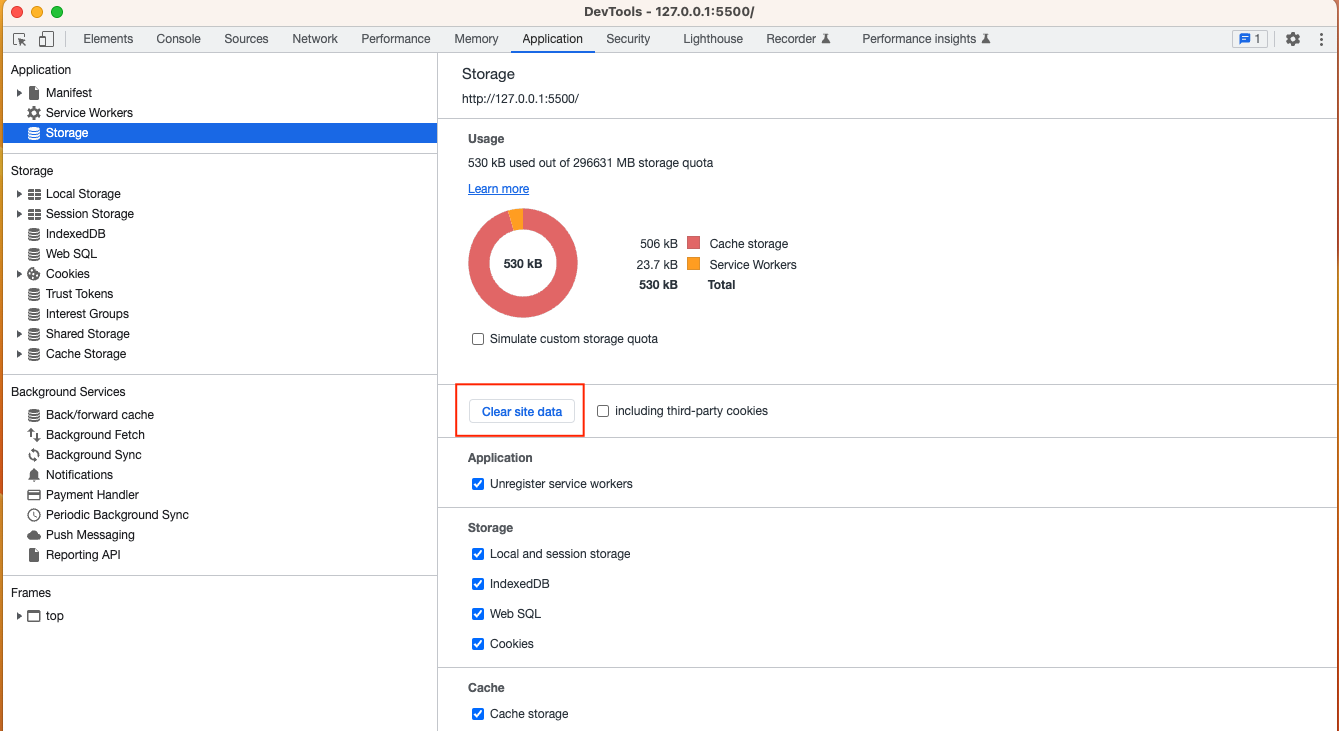
Task: Select the Service Workers gear icon
Action: (x=34, y=113)
